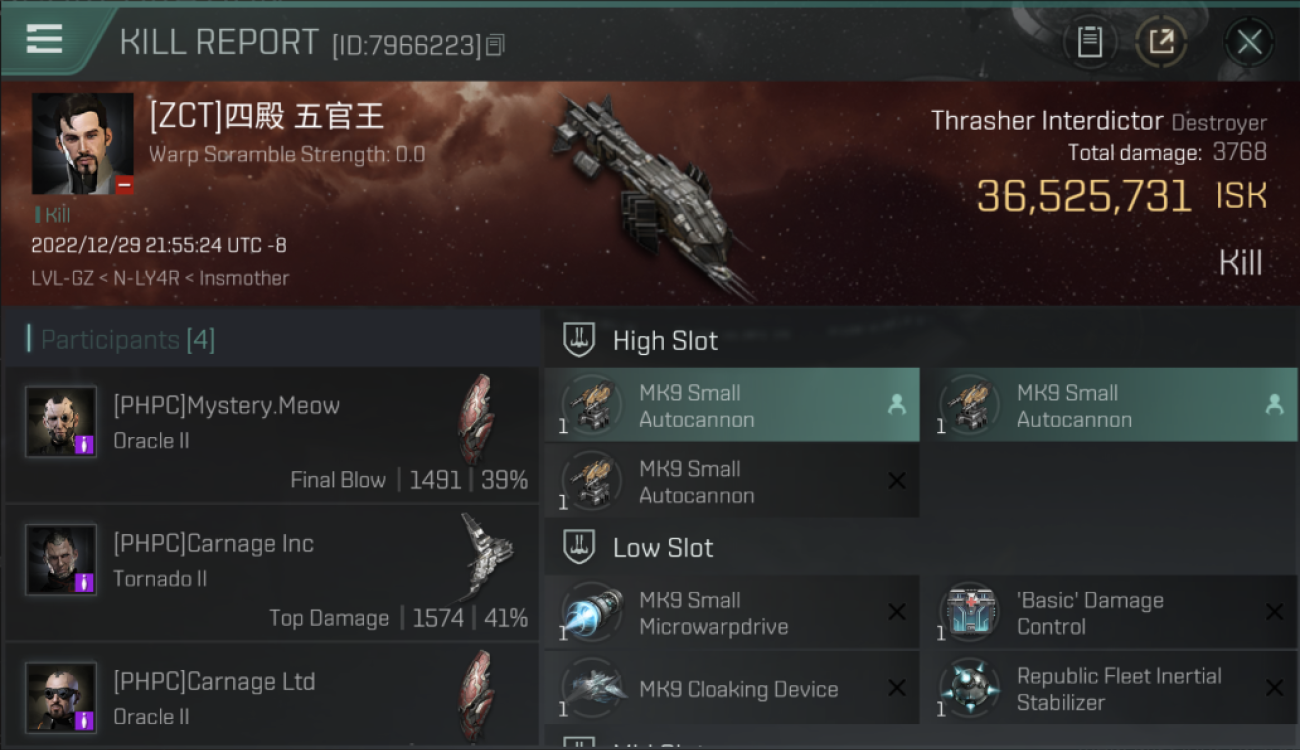Image resolution: width=1300 pixels, height=750 pixels.
Task: Share kill report via export icon
Action: 1160,42
